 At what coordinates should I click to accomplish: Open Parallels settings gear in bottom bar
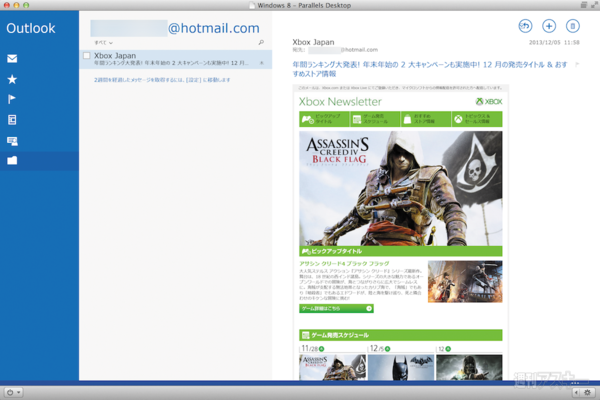click(x=587, y=392)
